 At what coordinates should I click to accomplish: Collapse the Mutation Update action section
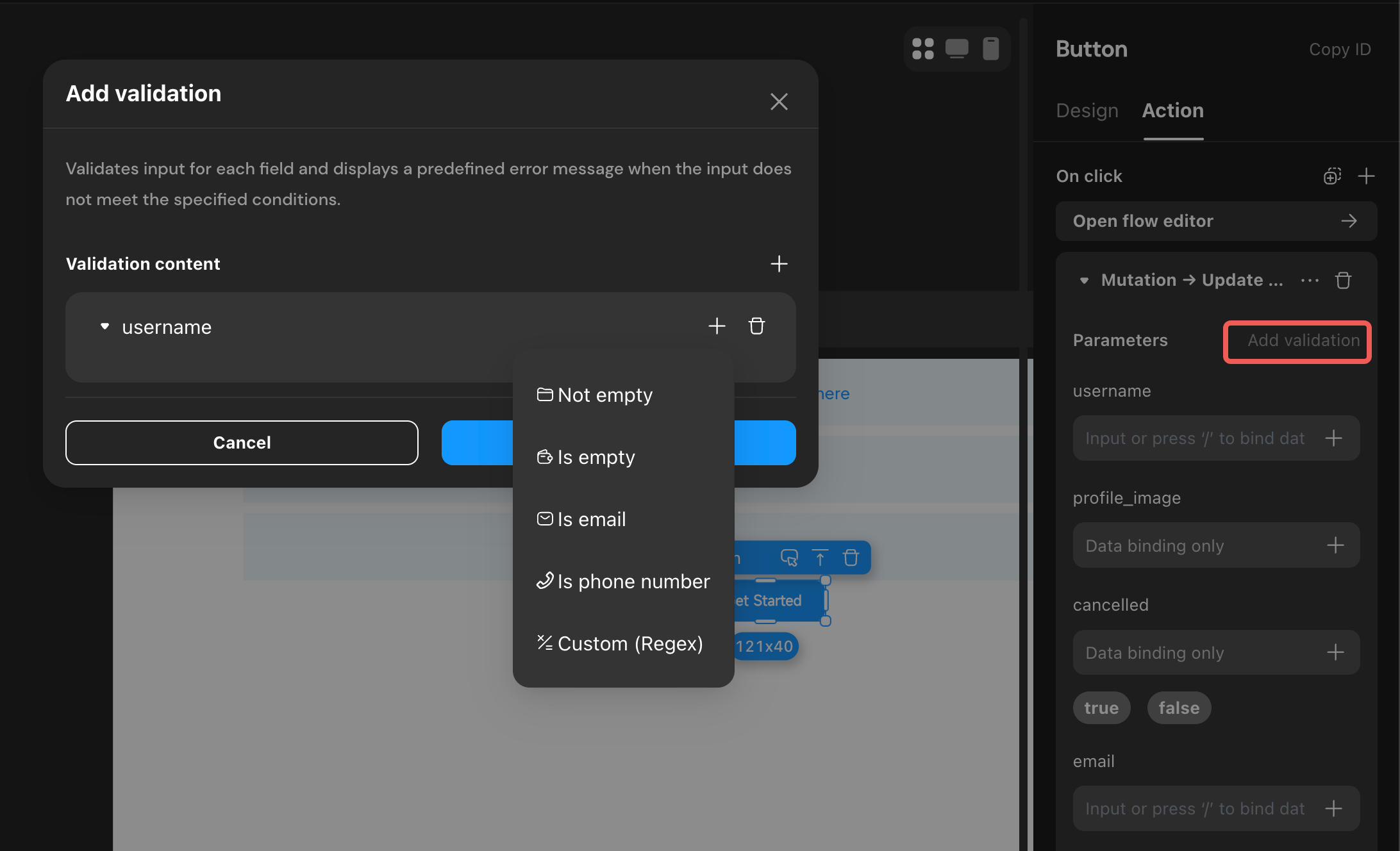pos(1084,280)
